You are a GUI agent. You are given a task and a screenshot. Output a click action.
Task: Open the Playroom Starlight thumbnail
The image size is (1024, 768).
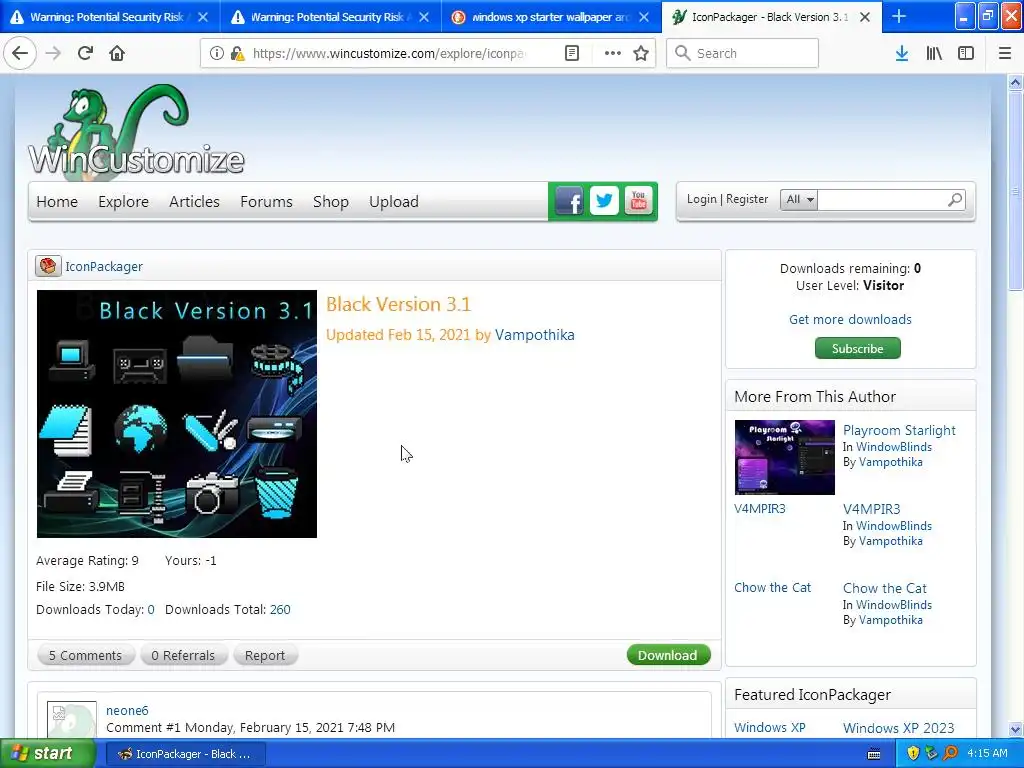tap(784, 457)
